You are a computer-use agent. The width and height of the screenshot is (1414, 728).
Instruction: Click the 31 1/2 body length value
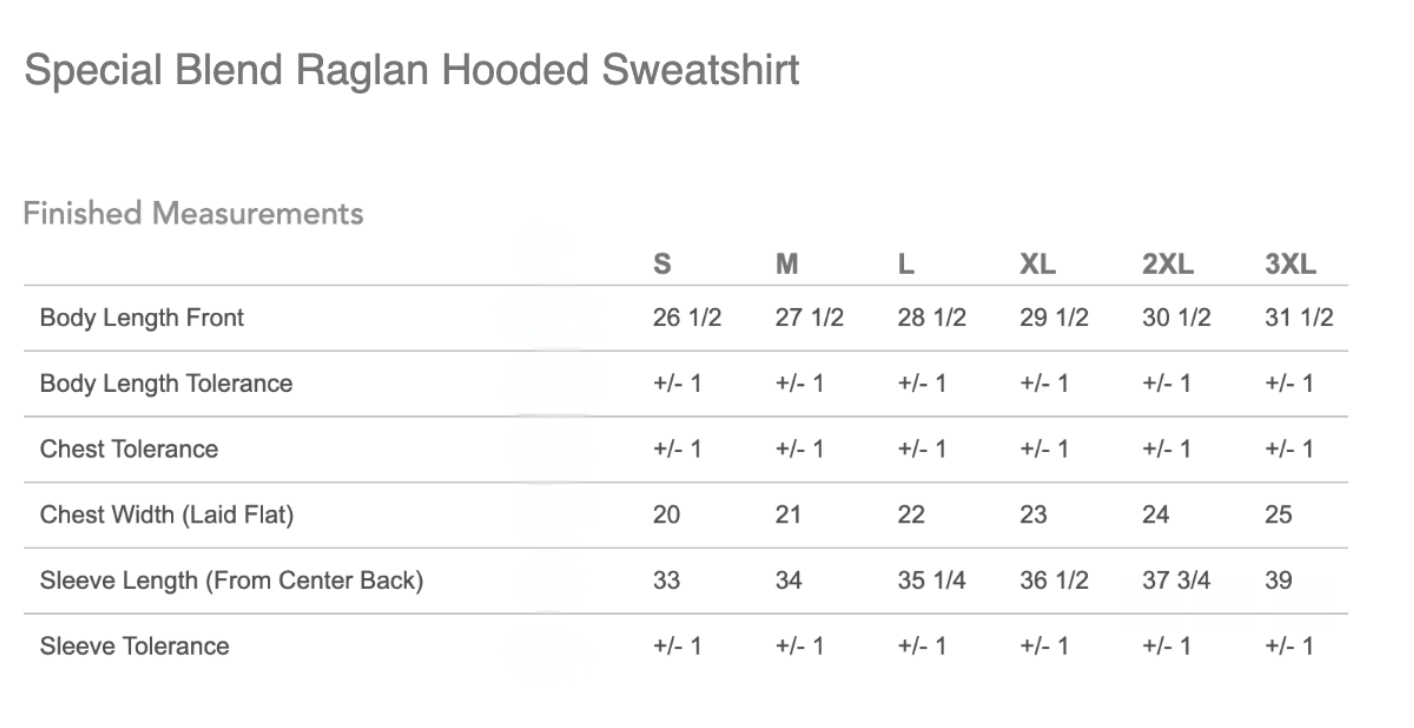[1299, 318]
